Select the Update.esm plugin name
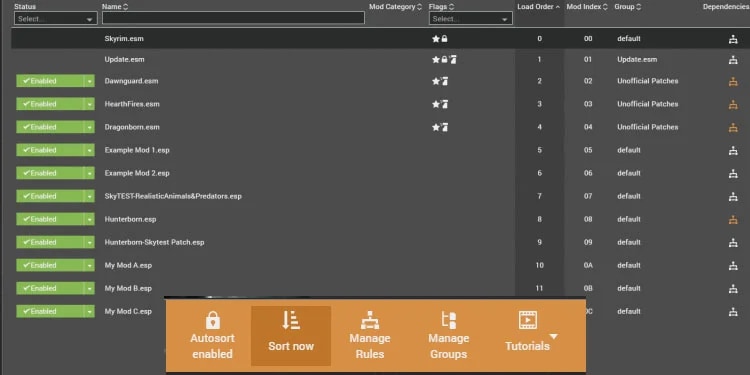The image size is (750, 375). 124,60
